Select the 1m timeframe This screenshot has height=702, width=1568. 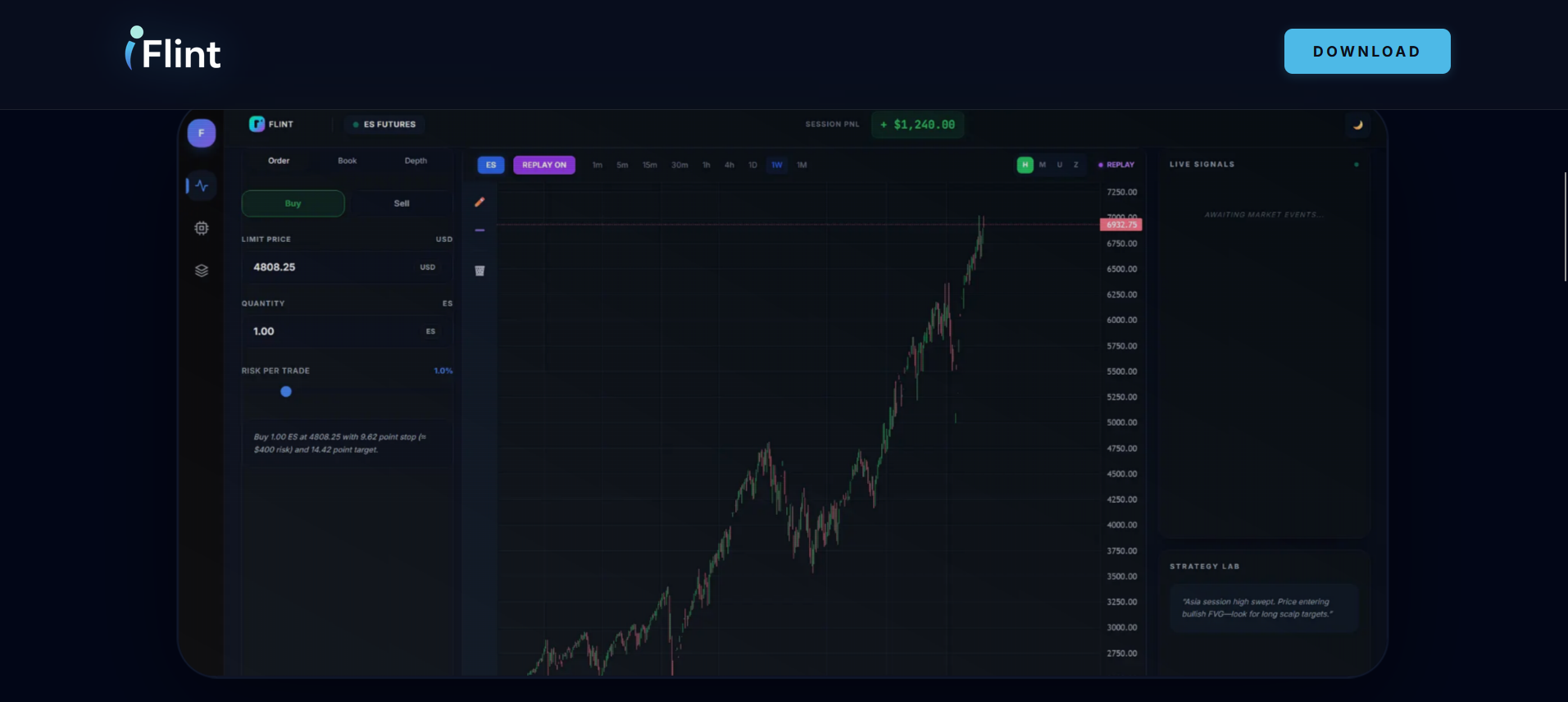598,165
